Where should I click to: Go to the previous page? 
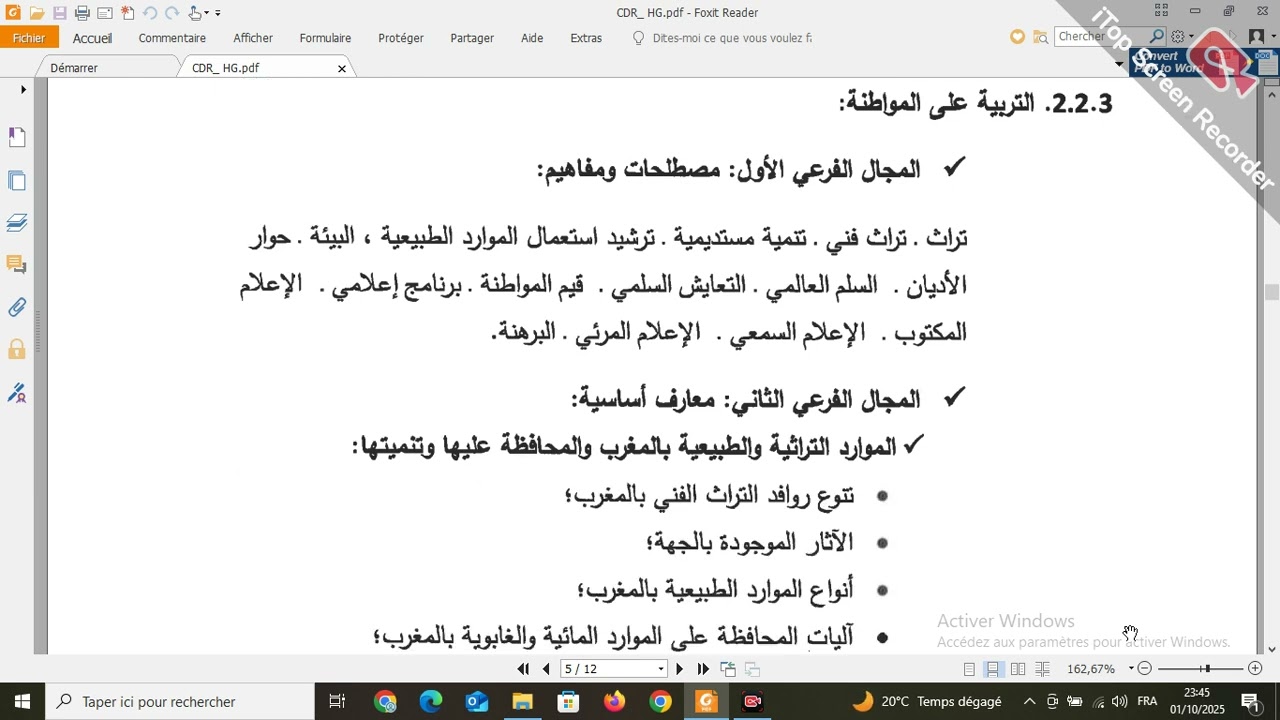(545, 669)
